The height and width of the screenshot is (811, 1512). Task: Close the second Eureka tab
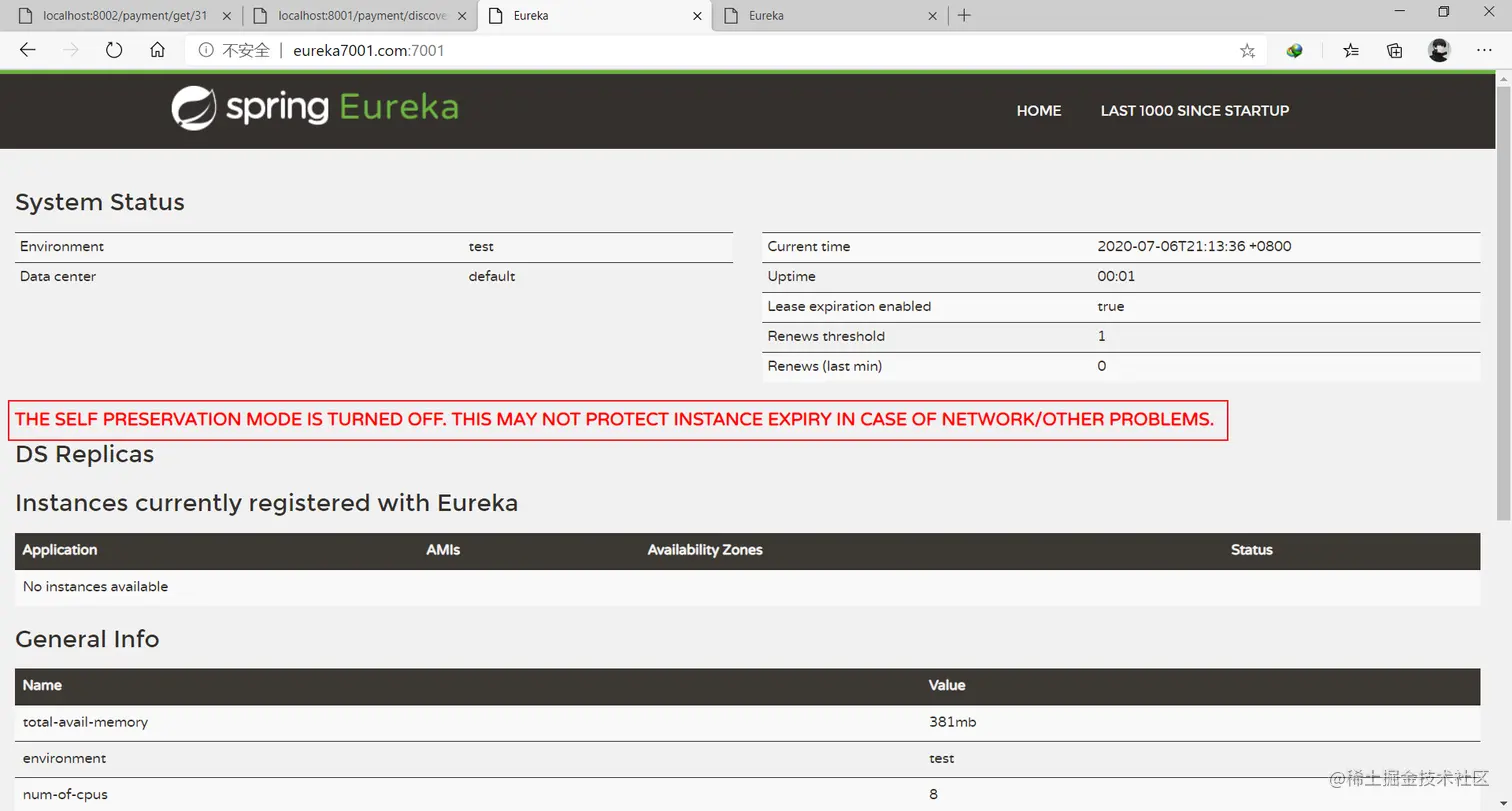pos(932,16)
